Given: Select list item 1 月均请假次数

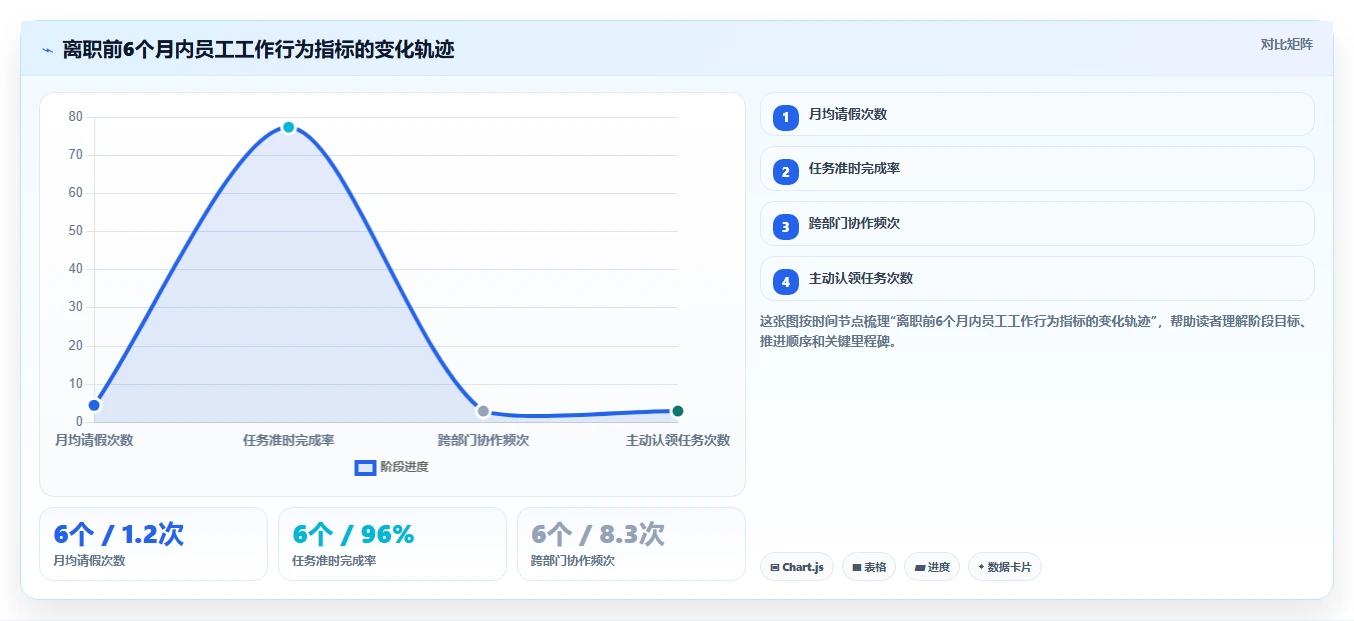Looking at the screenshot, I should point(1037,114).
